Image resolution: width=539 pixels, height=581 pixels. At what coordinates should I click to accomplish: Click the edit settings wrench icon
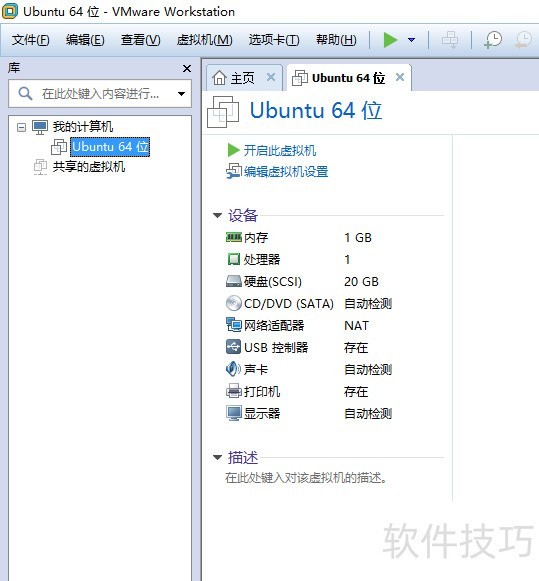(x=234, y=171)
